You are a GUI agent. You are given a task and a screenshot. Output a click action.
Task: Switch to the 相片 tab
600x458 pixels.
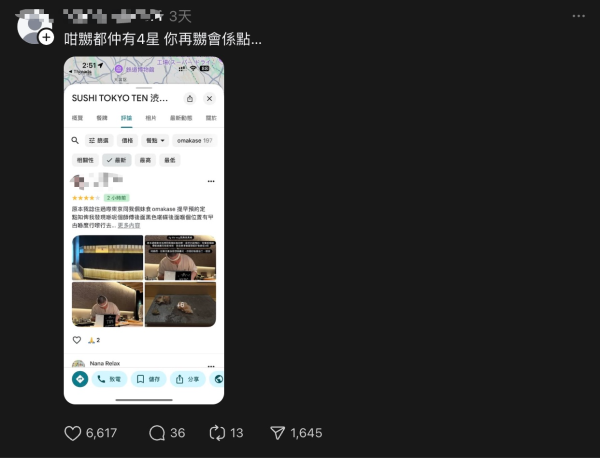(151, 118)
